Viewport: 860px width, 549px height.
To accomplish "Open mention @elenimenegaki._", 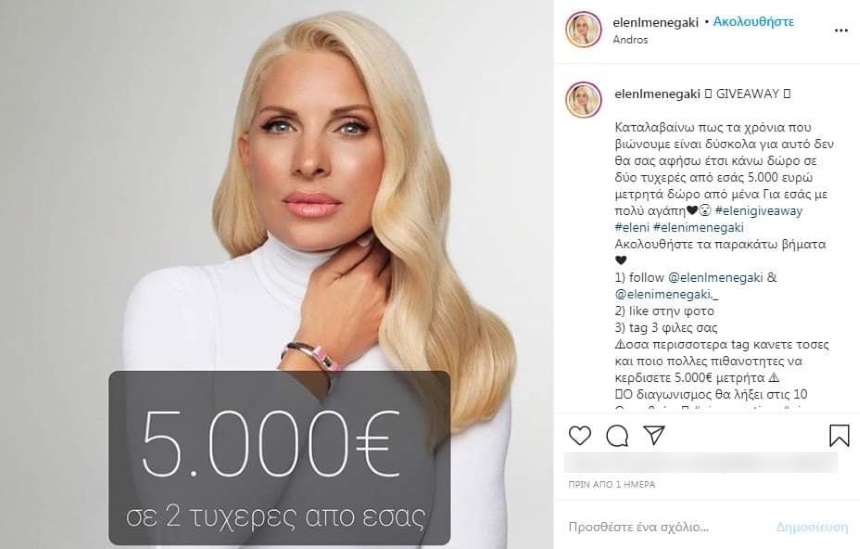I will coord(666,295).
